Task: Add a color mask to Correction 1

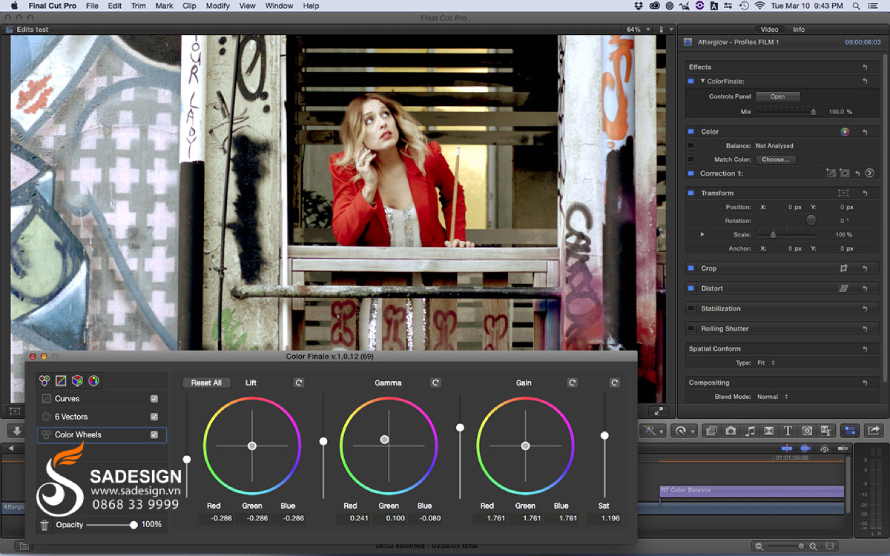Action: coord(831,173)
